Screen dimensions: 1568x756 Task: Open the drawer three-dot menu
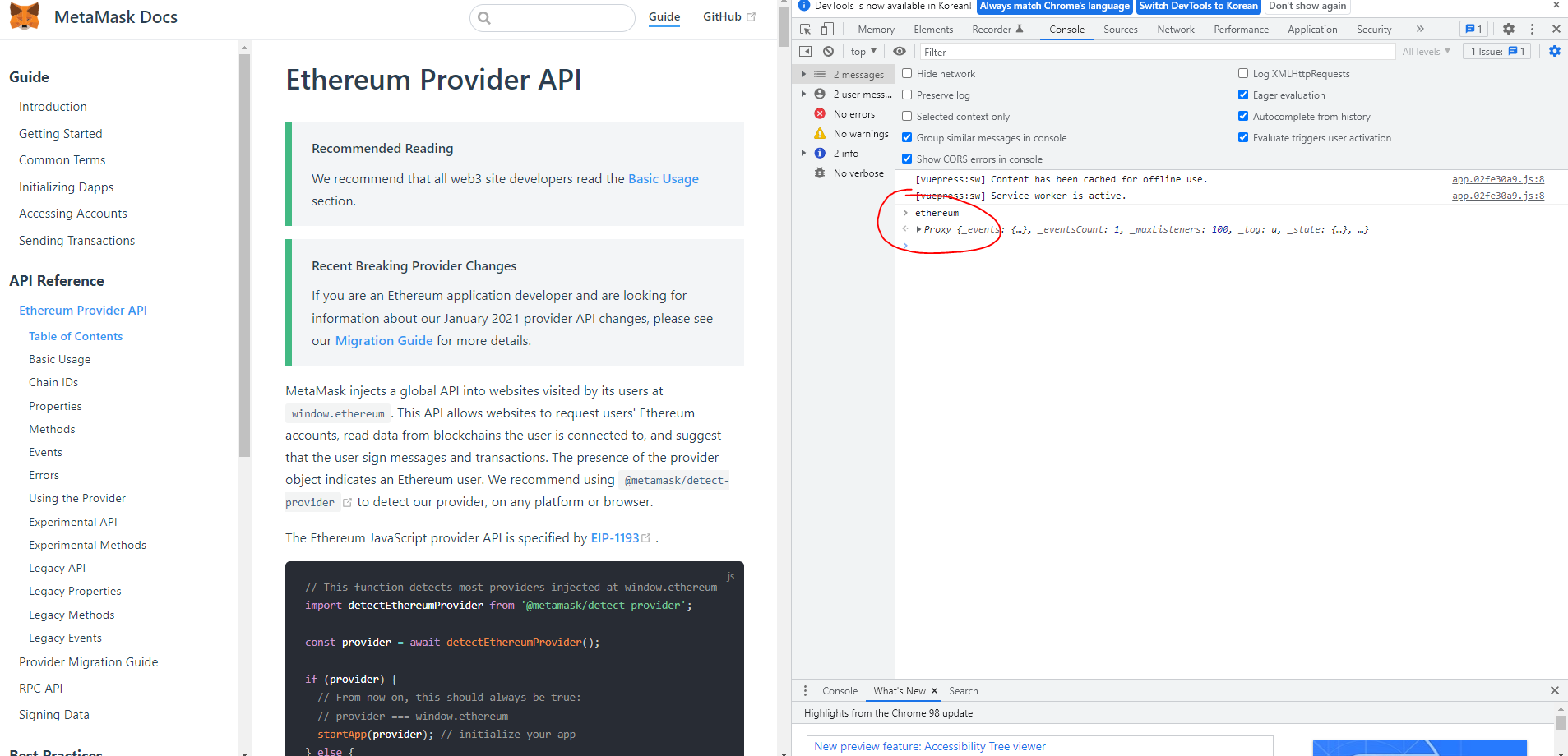pyautogui.click(x=805, y=690)
